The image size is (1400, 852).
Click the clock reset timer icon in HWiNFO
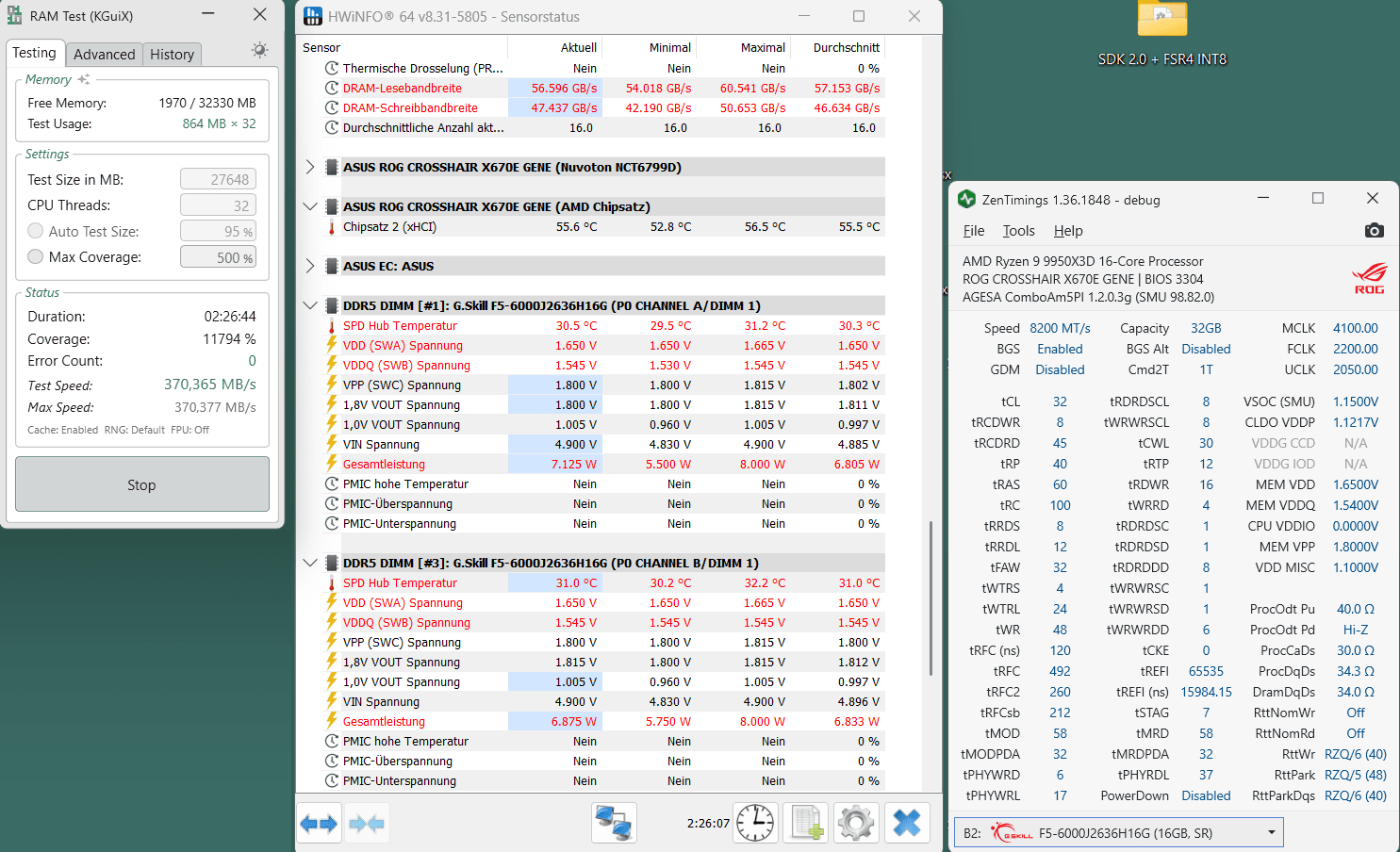tap(755, 824)
